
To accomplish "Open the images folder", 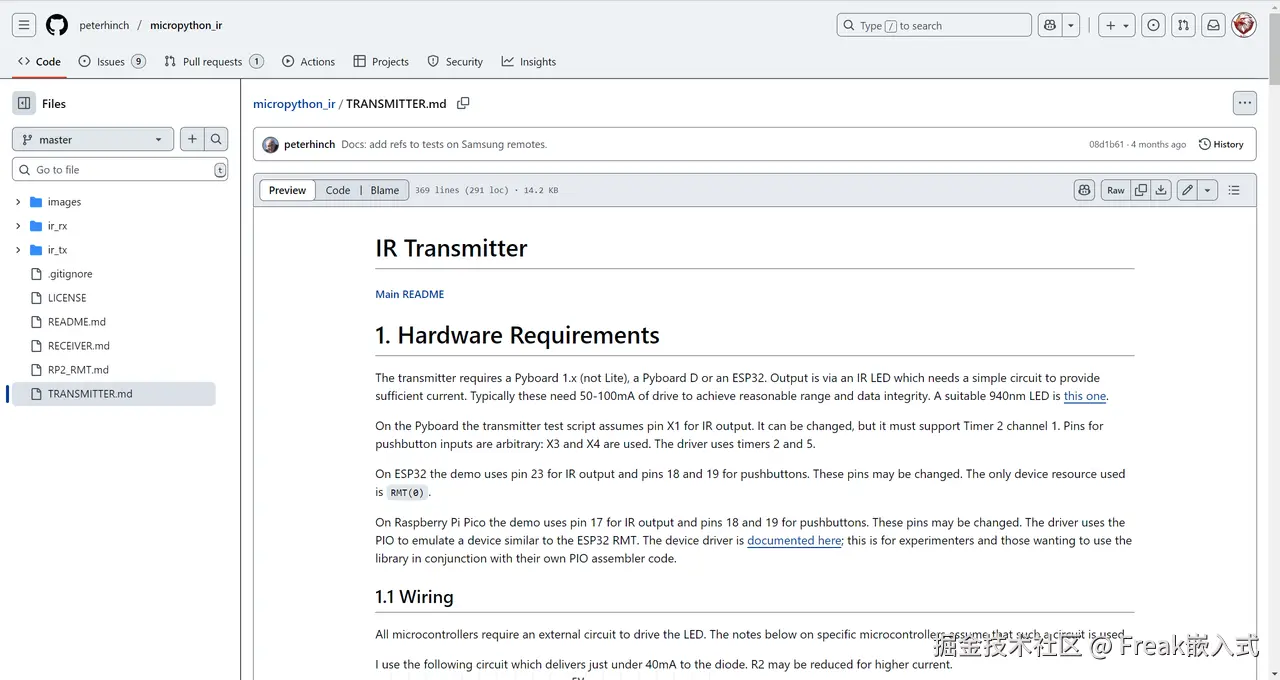I will click(64, 202).
